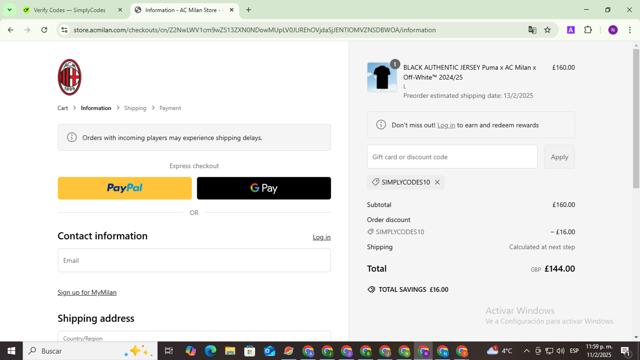The image size is (640, 360).
Task: Click TOTAL SAVINGS £16.00 text
Action: click(x=413, y=289)
